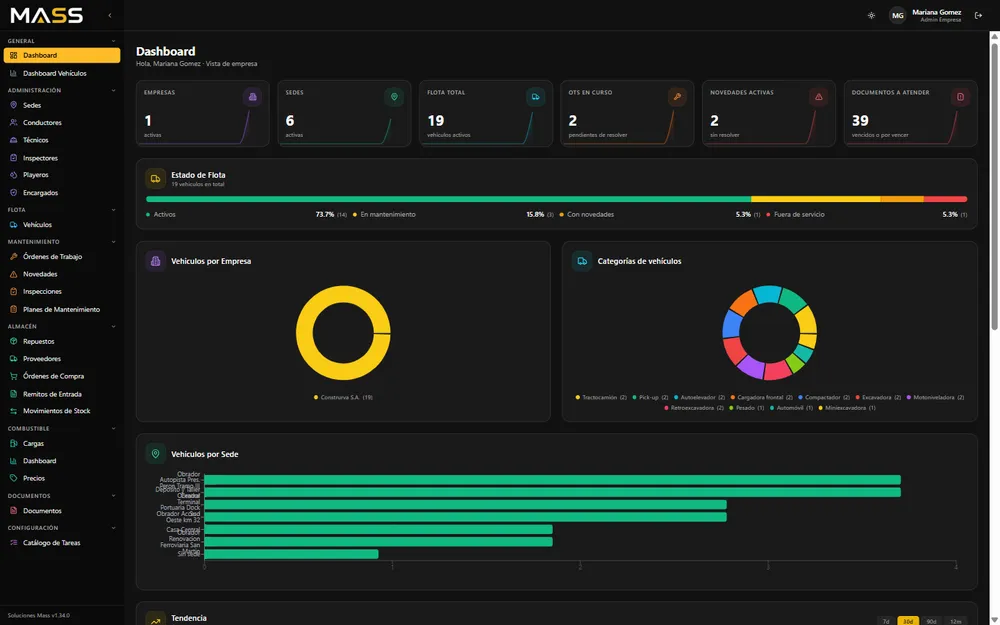Select the 7d trend range button
1000x625 pixels.
click(x=886, y=621)
